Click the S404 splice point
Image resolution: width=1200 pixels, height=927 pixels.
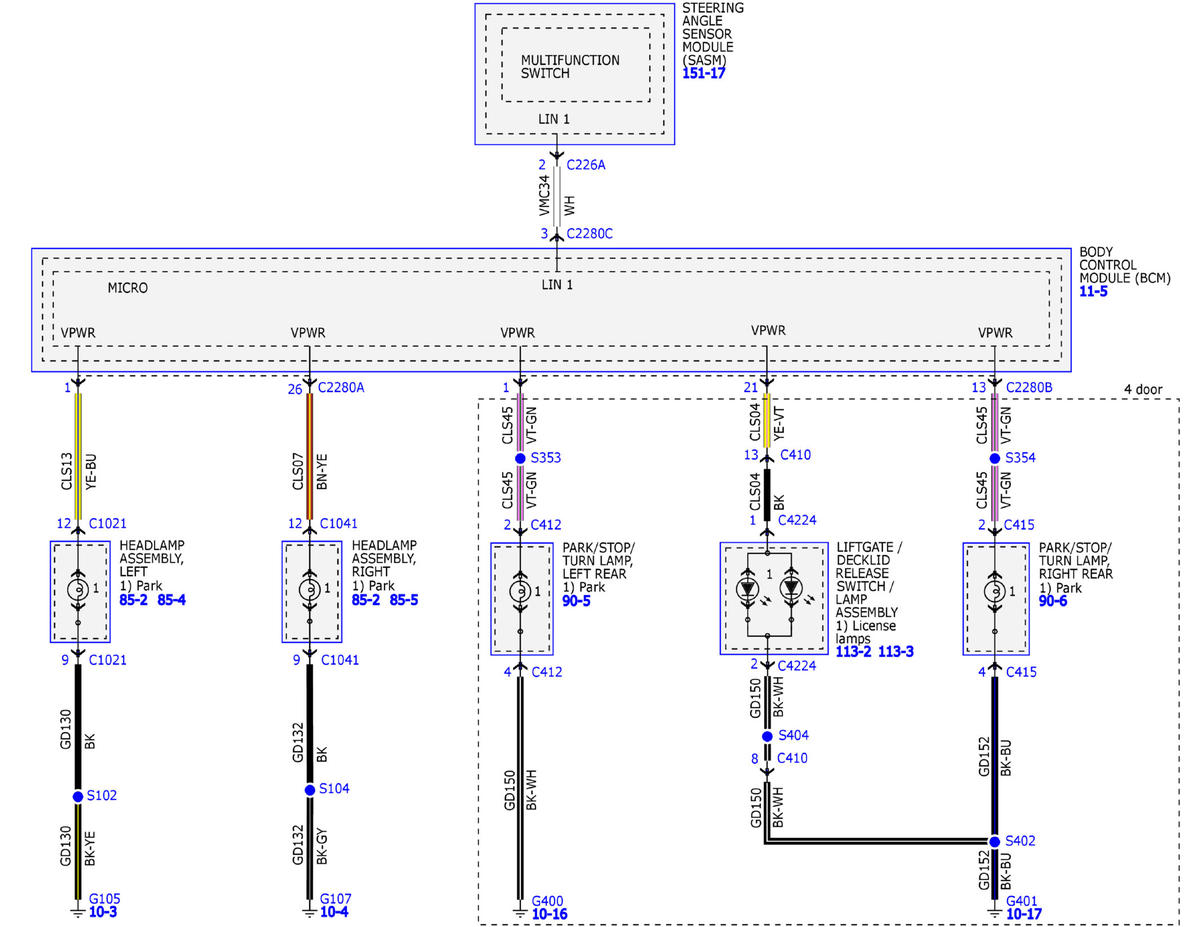click(x=767, y=736)
